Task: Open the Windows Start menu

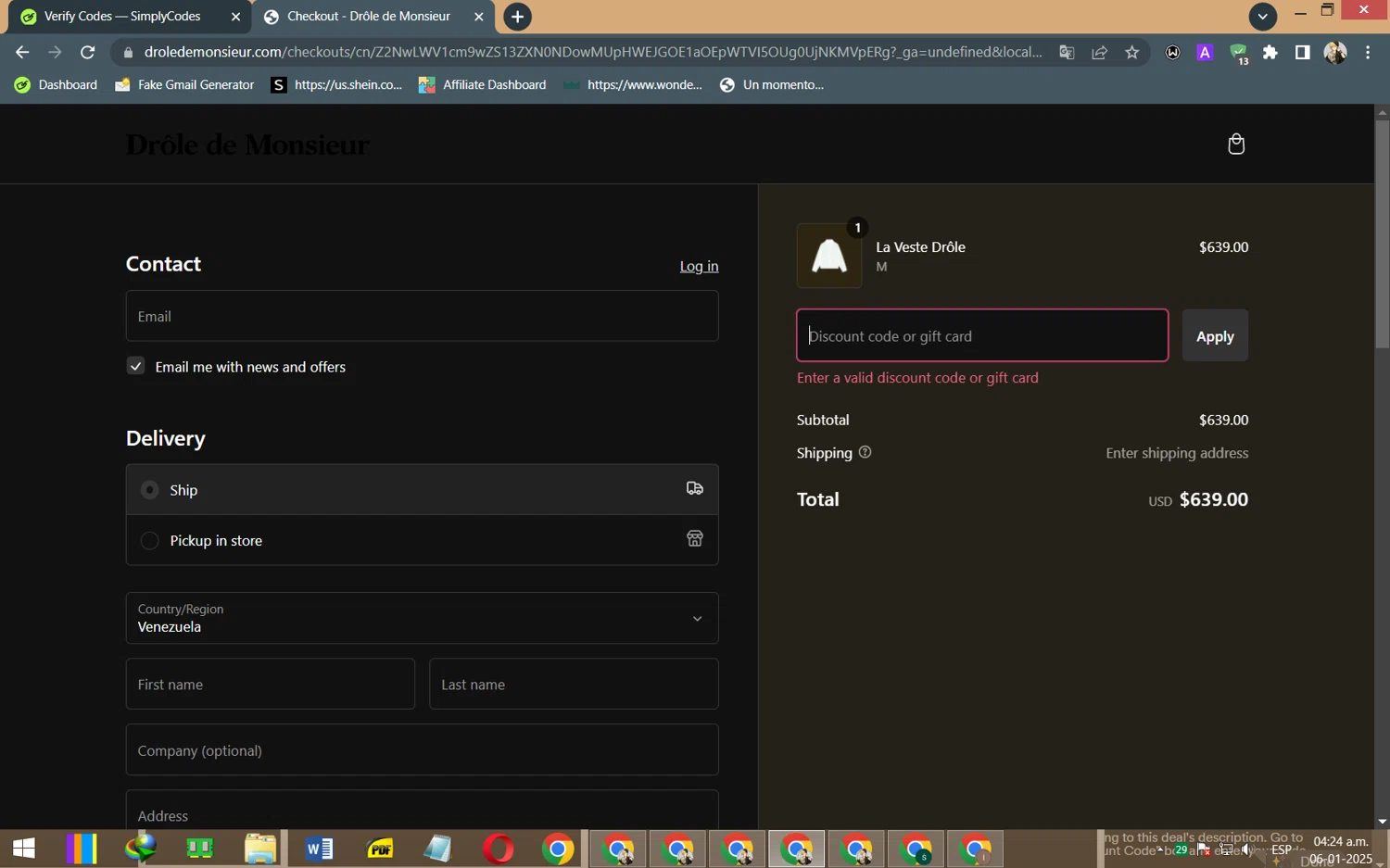Action: point(24,849)
